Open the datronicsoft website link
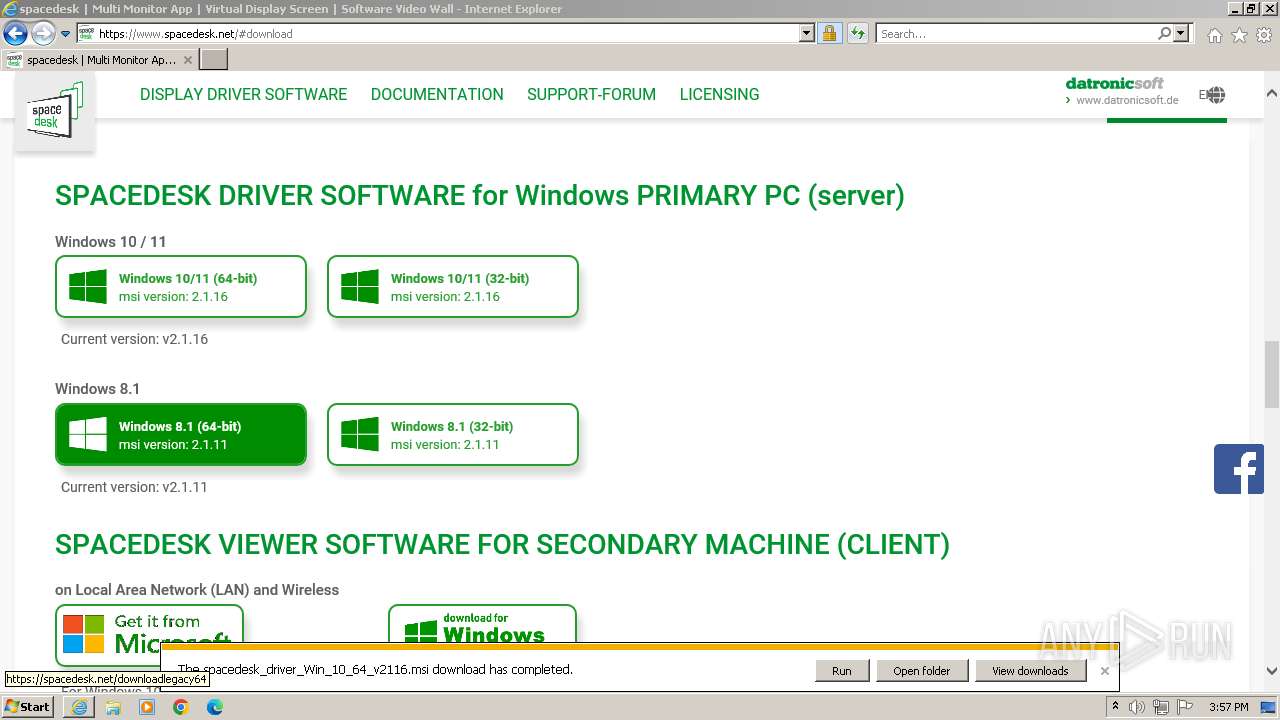This screenshot has height=720, width=1280. pyautogui.click(x=1122, y=92)
